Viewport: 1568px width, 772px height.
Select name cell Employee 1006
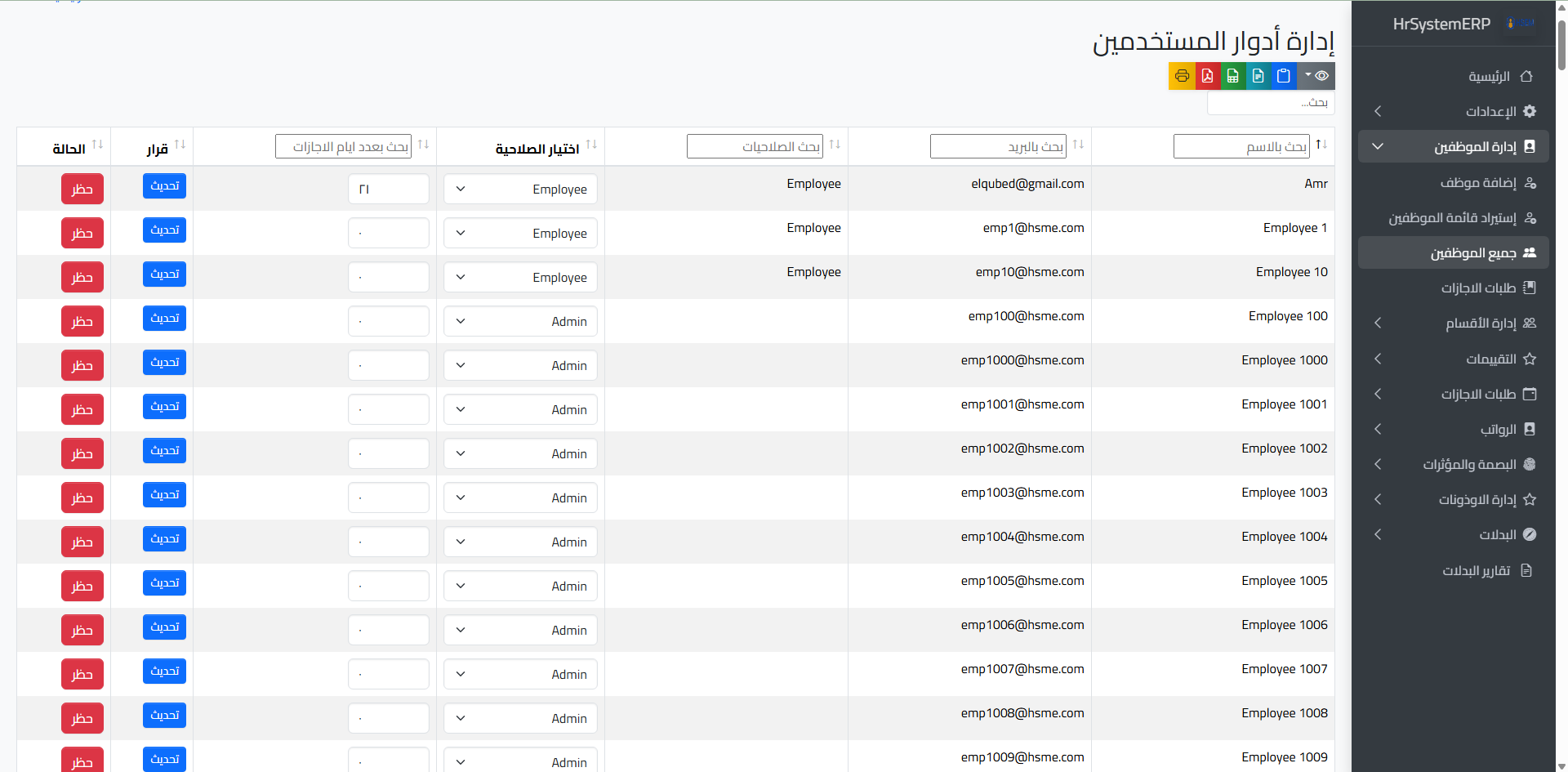(x=1285, y=625)
